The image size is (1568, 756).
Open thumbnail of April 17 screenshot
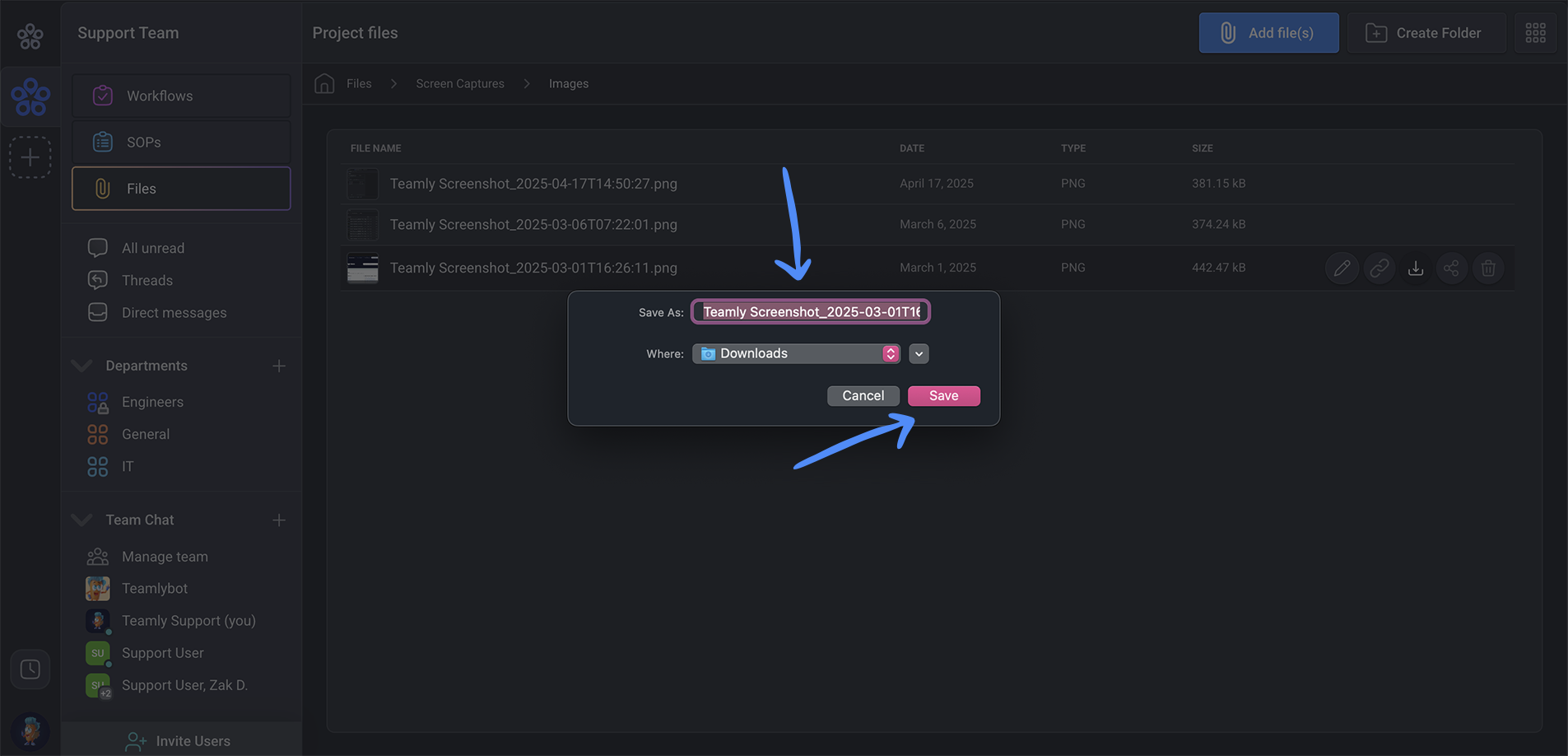362,184
